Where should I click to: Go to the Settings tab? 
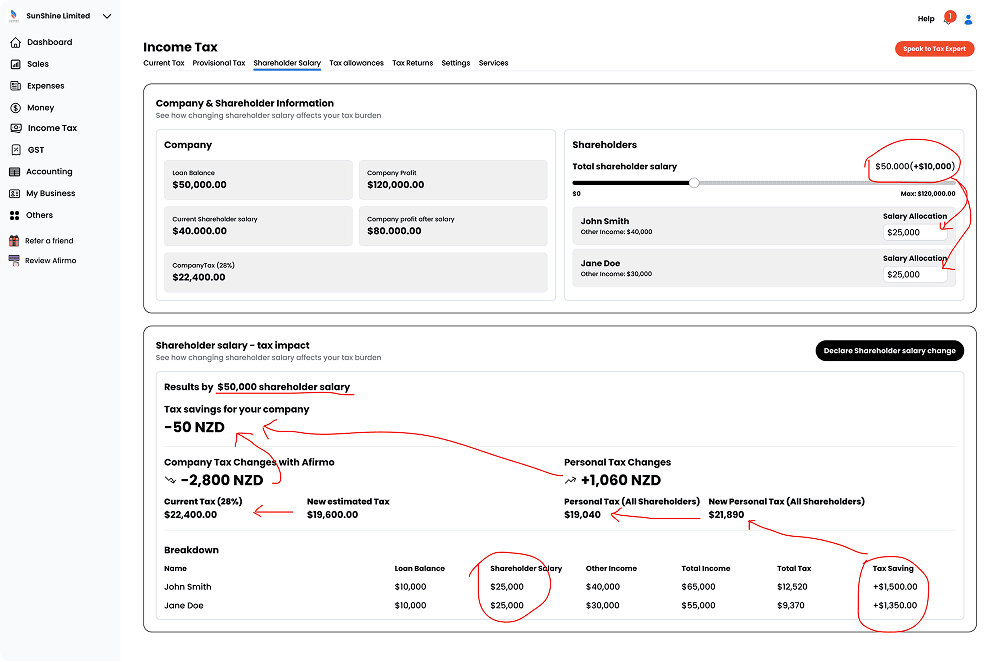tap(456, 63)
